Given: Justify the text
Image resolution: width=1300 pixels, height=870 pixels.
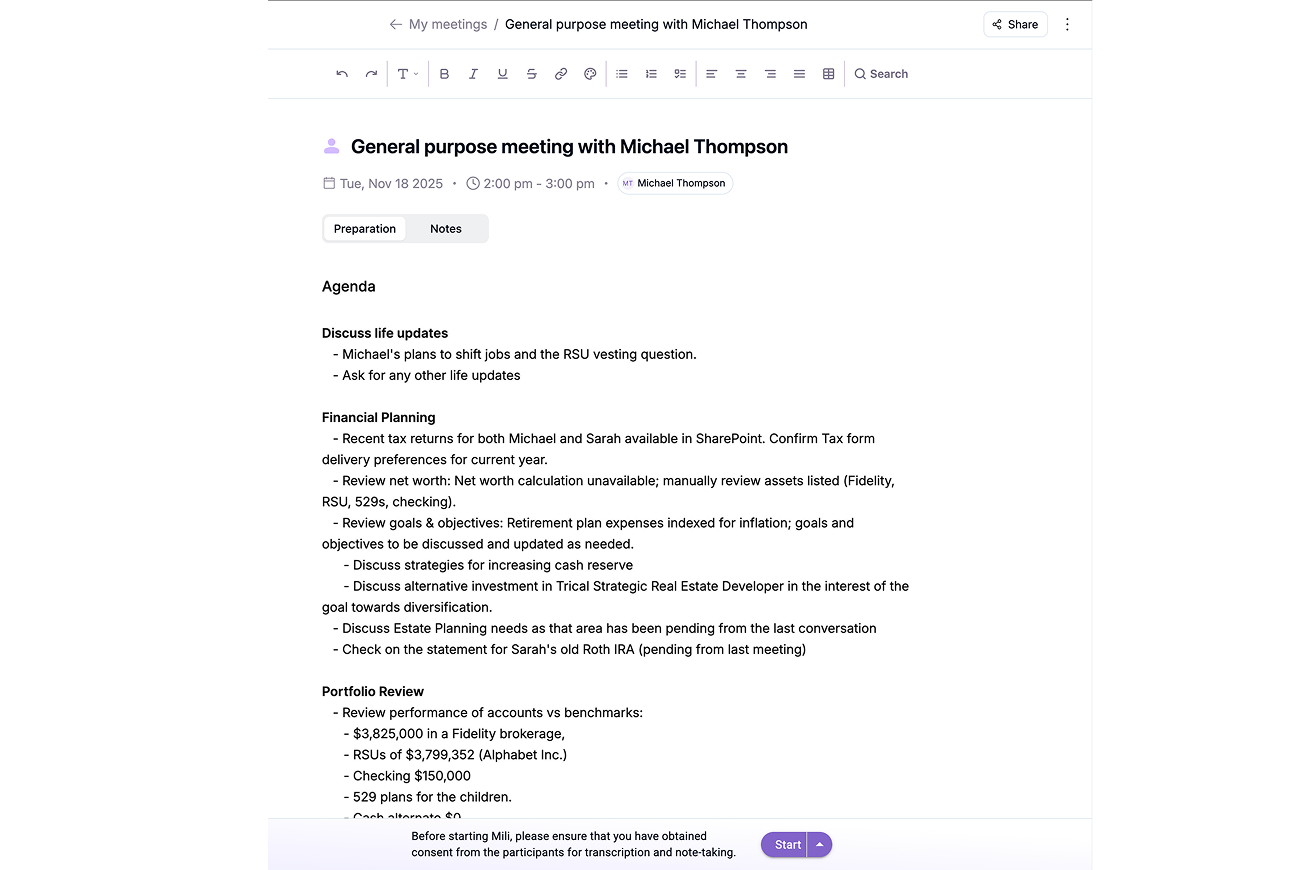Looking at the screenshot, I should coord(799,74).
